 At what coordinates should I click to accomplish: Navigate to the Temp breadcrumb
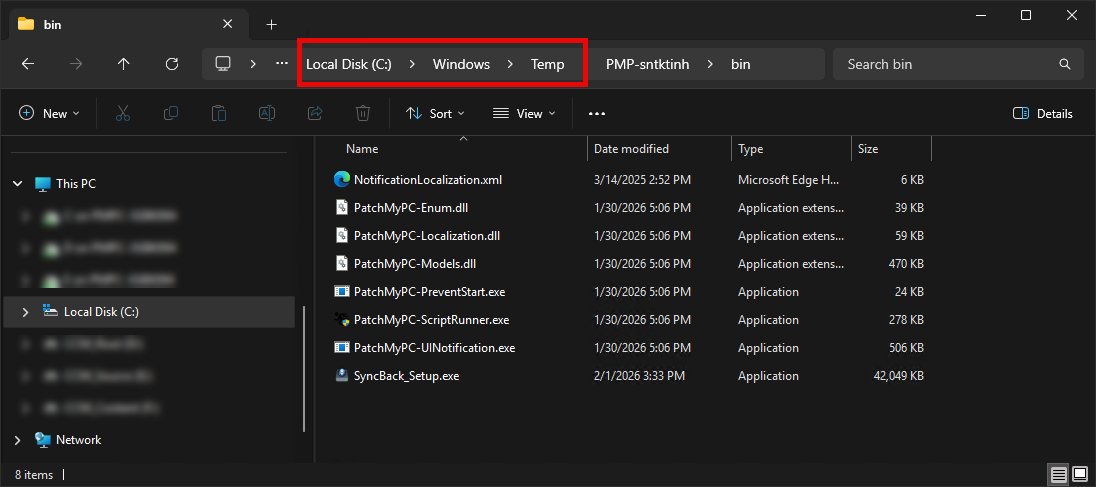point(547,64)
